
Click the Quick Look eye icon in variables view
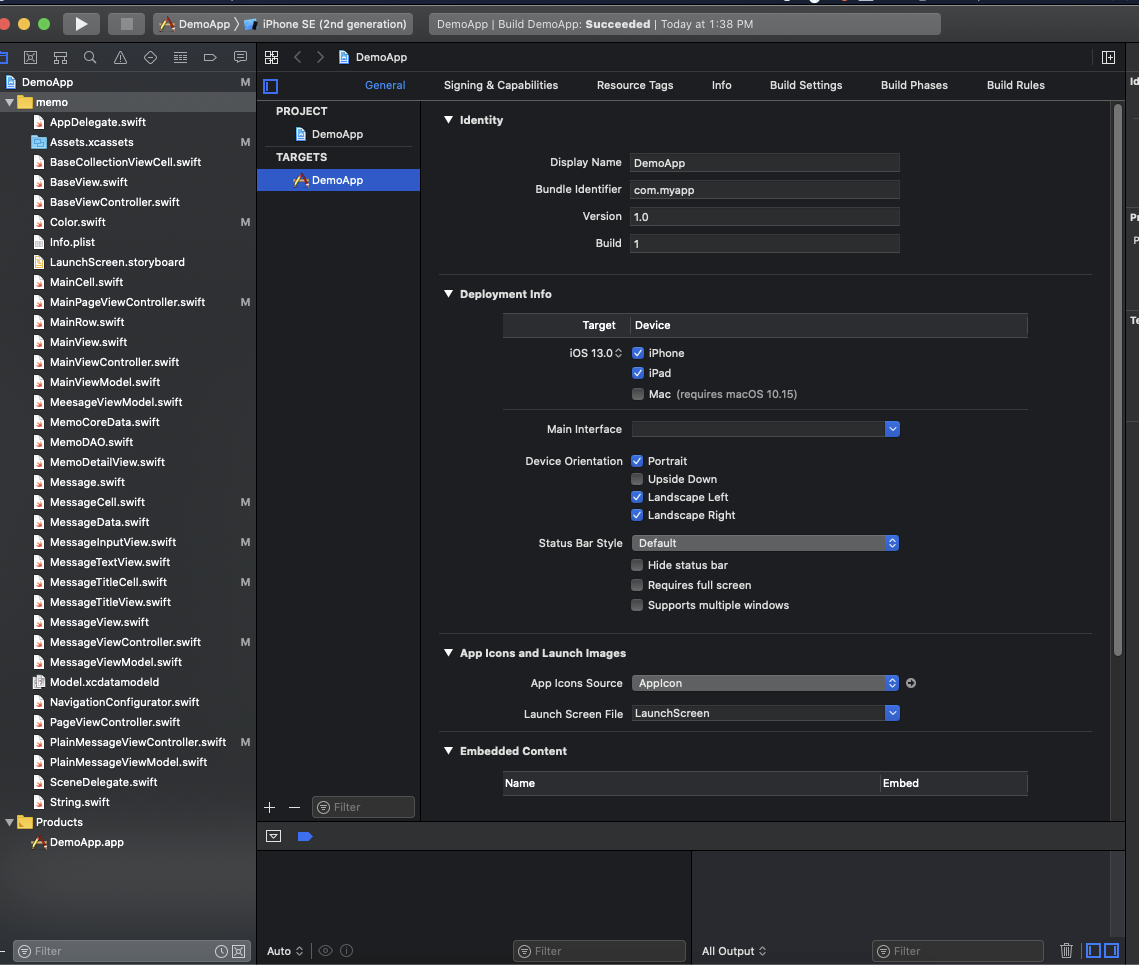[x=325, y=950]
